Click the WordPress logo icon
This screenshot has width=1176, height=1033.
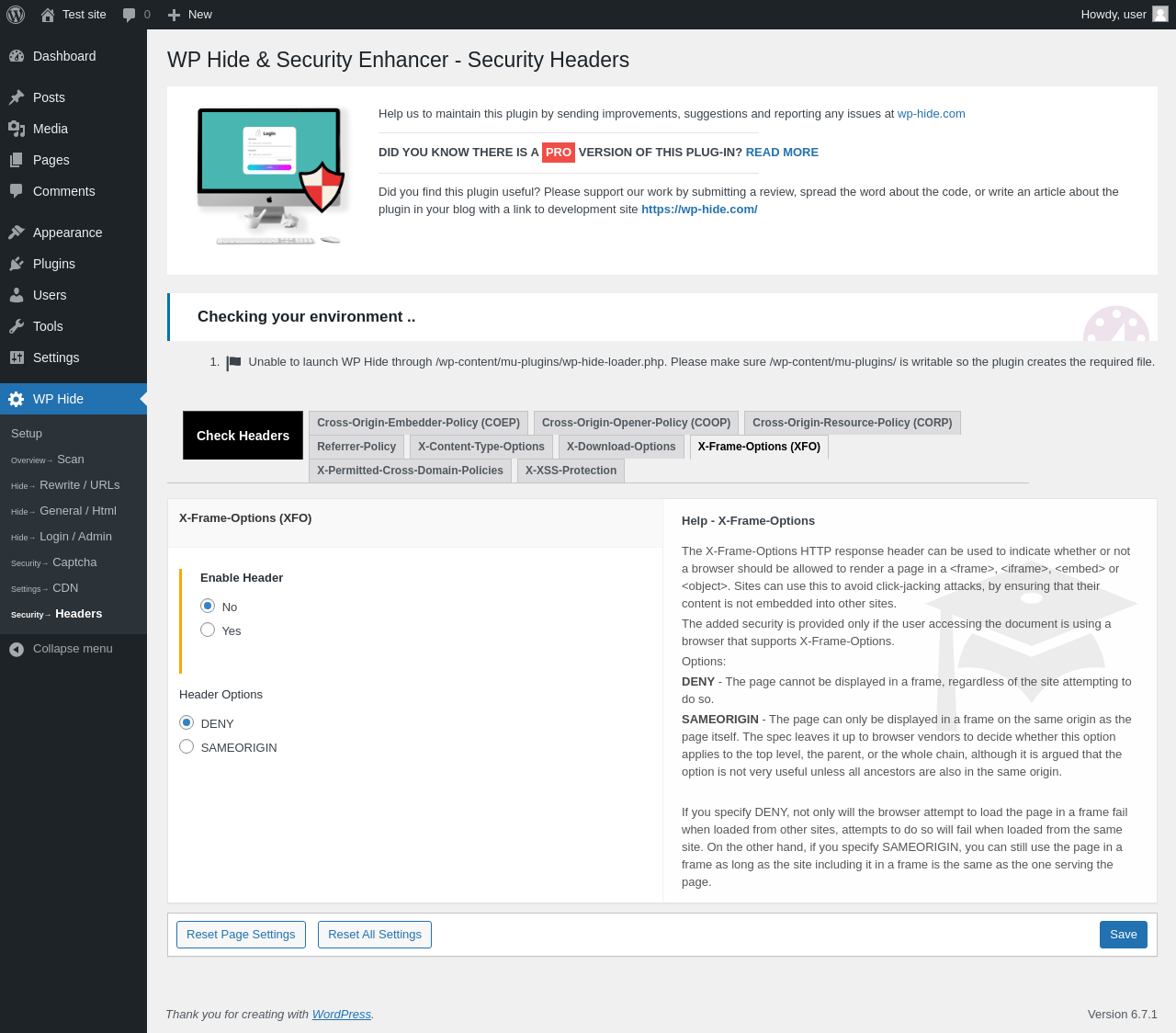[x=16, y=15]
